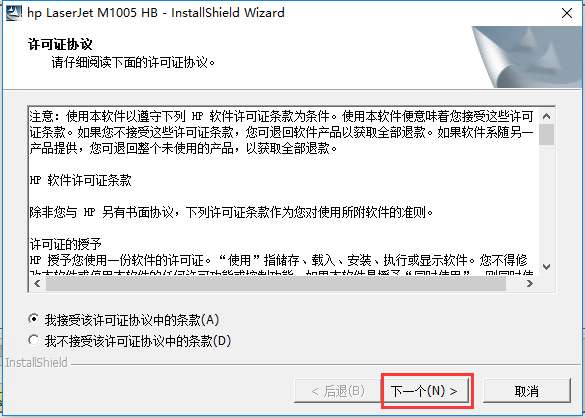Close the InstallShield Wizard window

coord(566,13)
